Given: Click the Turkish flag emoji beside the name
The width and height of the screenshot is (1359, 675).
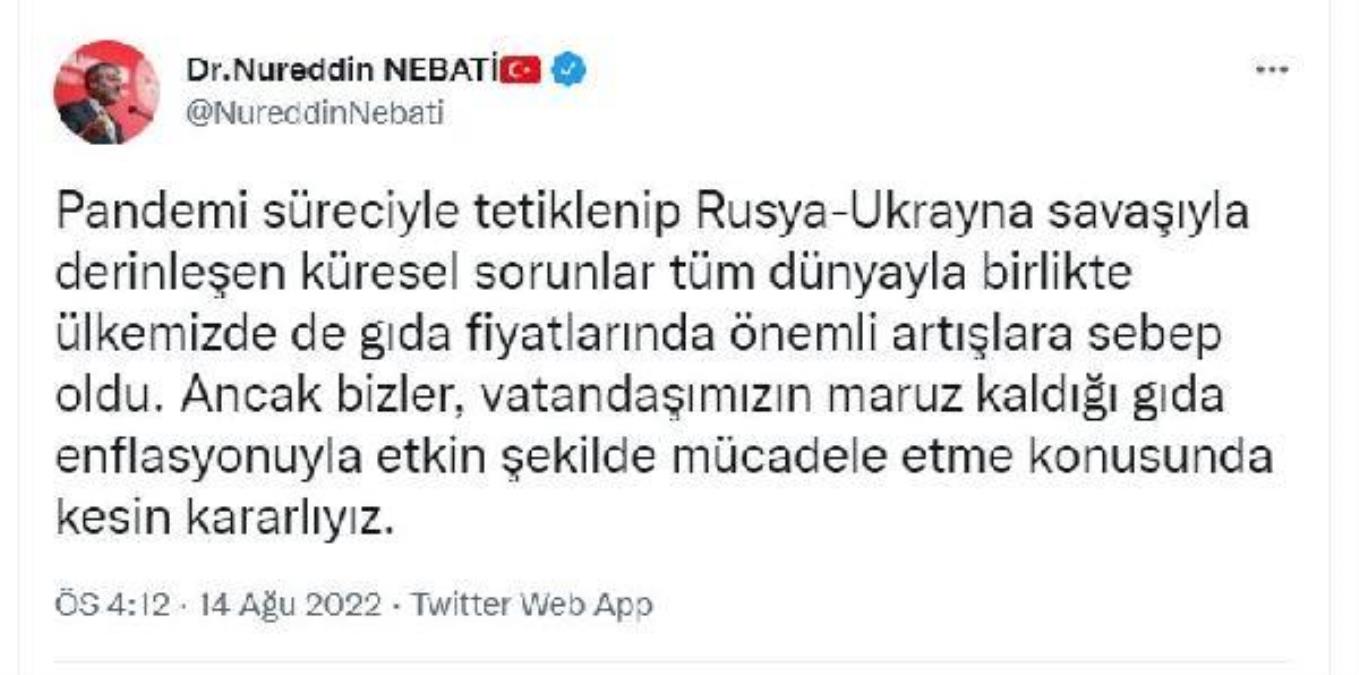Looking at the screenshot, I should coord(520,71).
